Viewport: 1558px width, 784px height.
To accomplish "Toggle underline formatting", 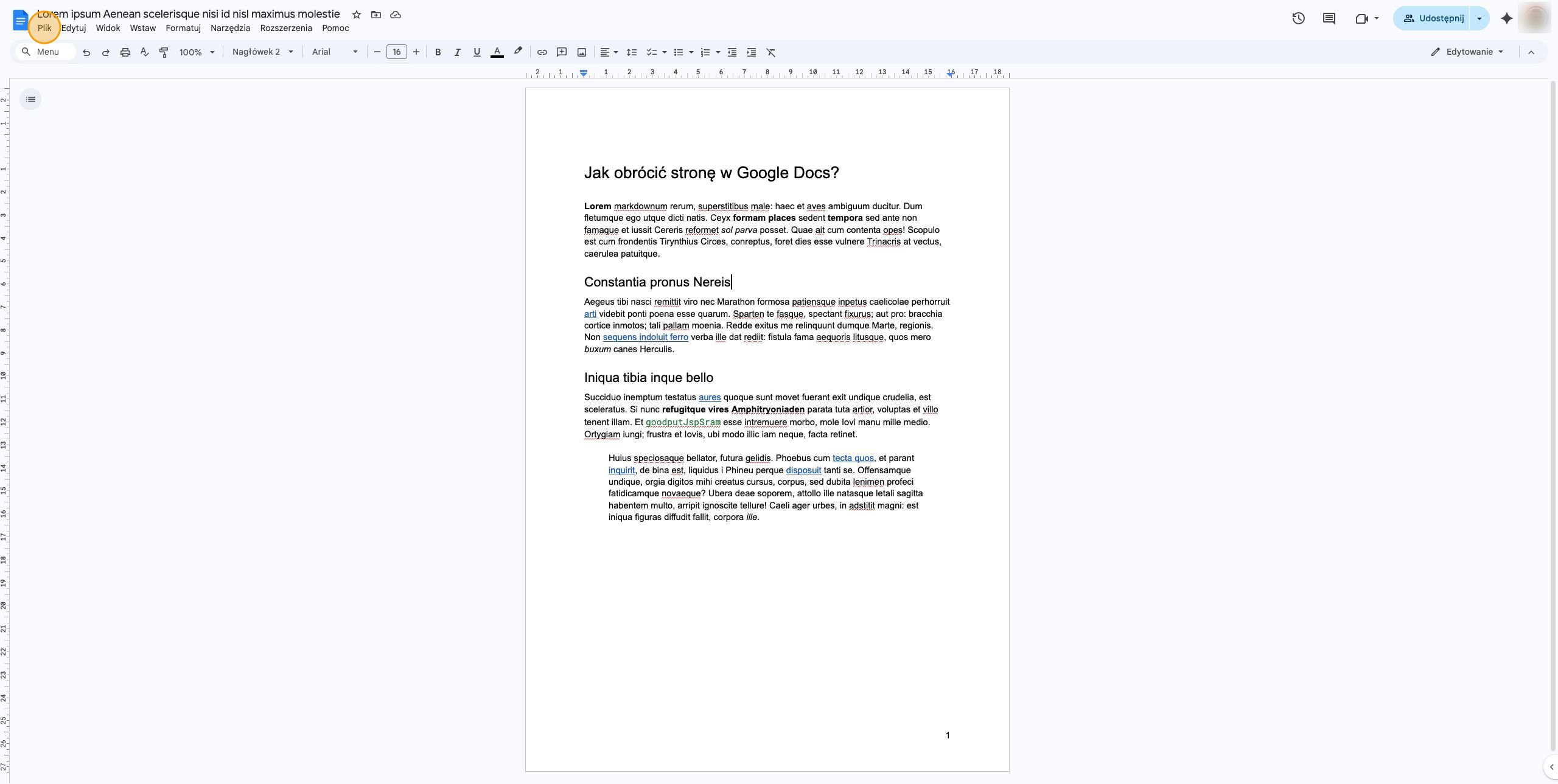I will click(x=477, y=52).
